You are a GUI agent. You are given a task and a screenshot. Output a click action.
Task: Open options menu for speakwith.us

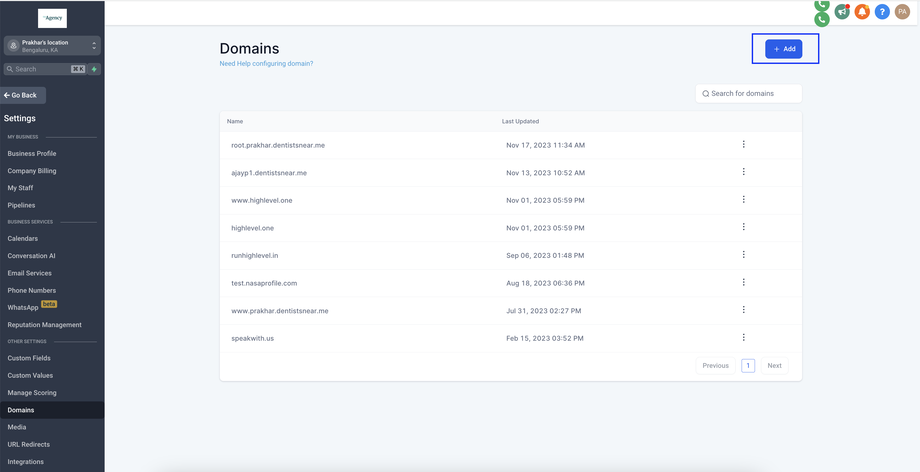(x=744, y=338)
